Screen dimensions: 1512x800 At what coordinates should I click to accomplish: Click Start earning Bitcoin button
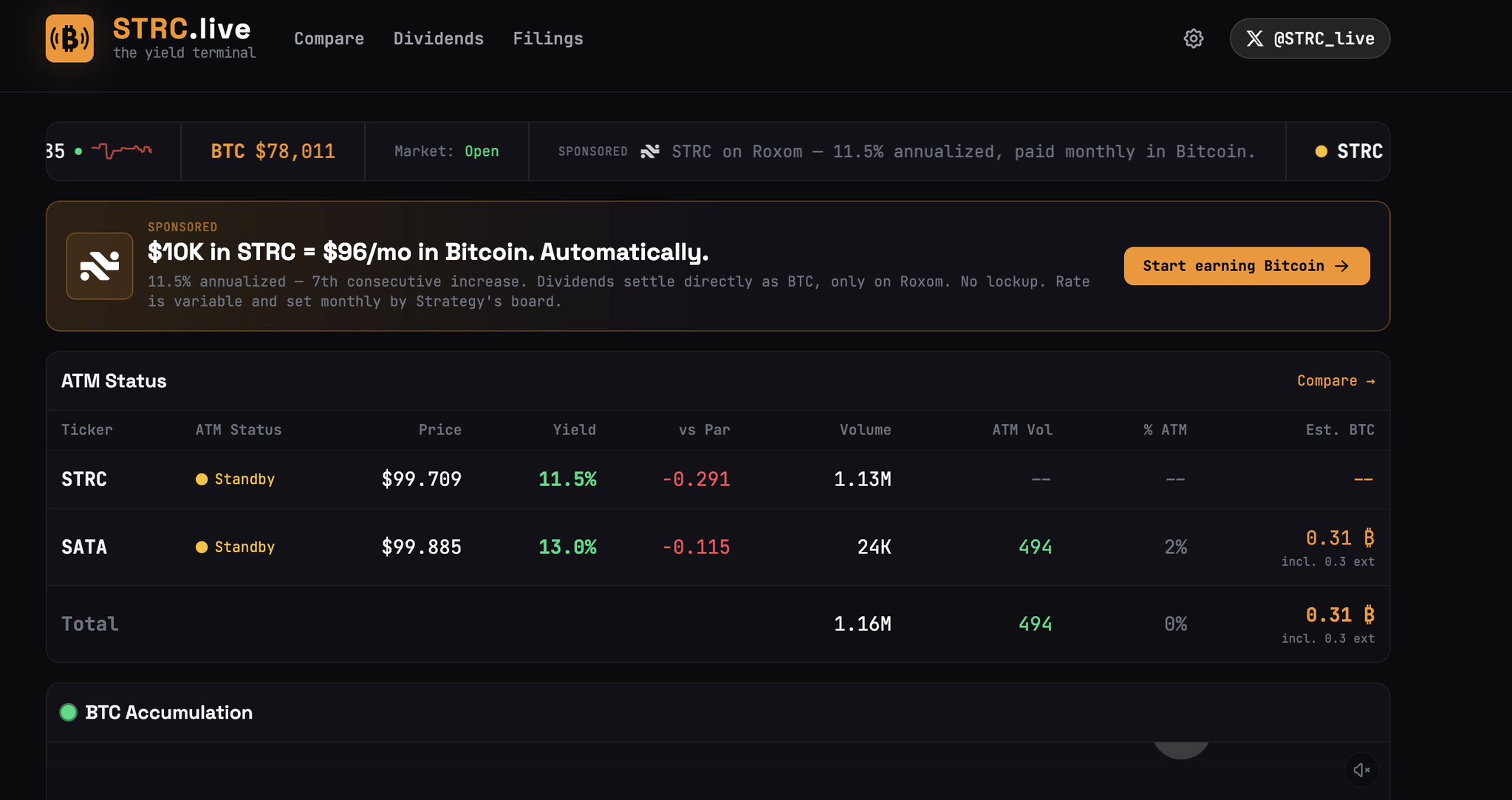1247,266
